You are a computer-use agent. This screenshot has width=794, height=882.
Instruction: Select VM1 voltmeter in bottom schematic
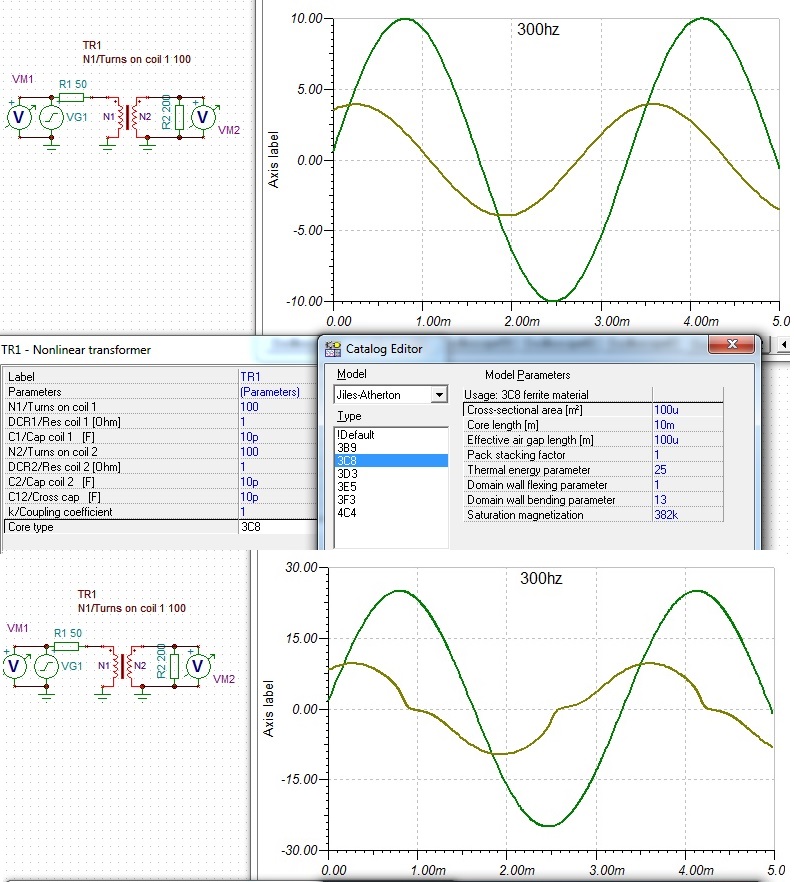(15, 666)
